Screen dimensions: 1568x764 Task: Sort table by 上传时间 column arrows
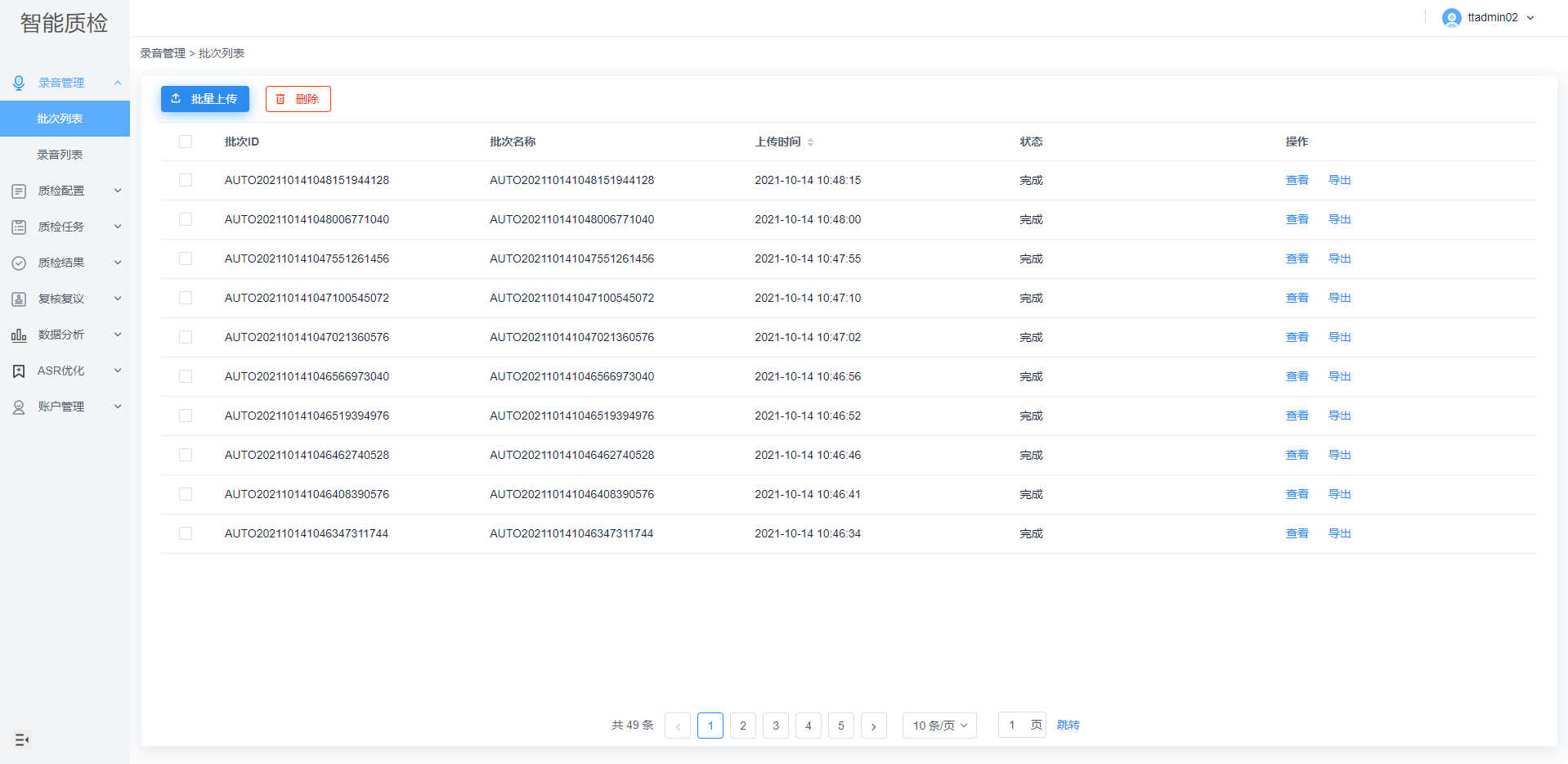click(810, 142)
